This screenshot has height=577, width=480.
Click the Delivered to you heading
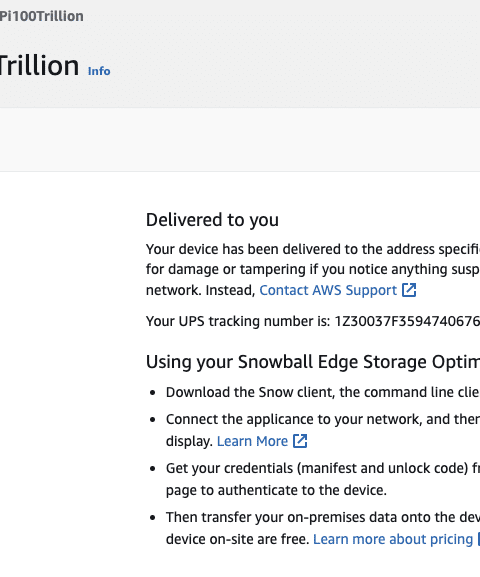[x=212, y=220]
